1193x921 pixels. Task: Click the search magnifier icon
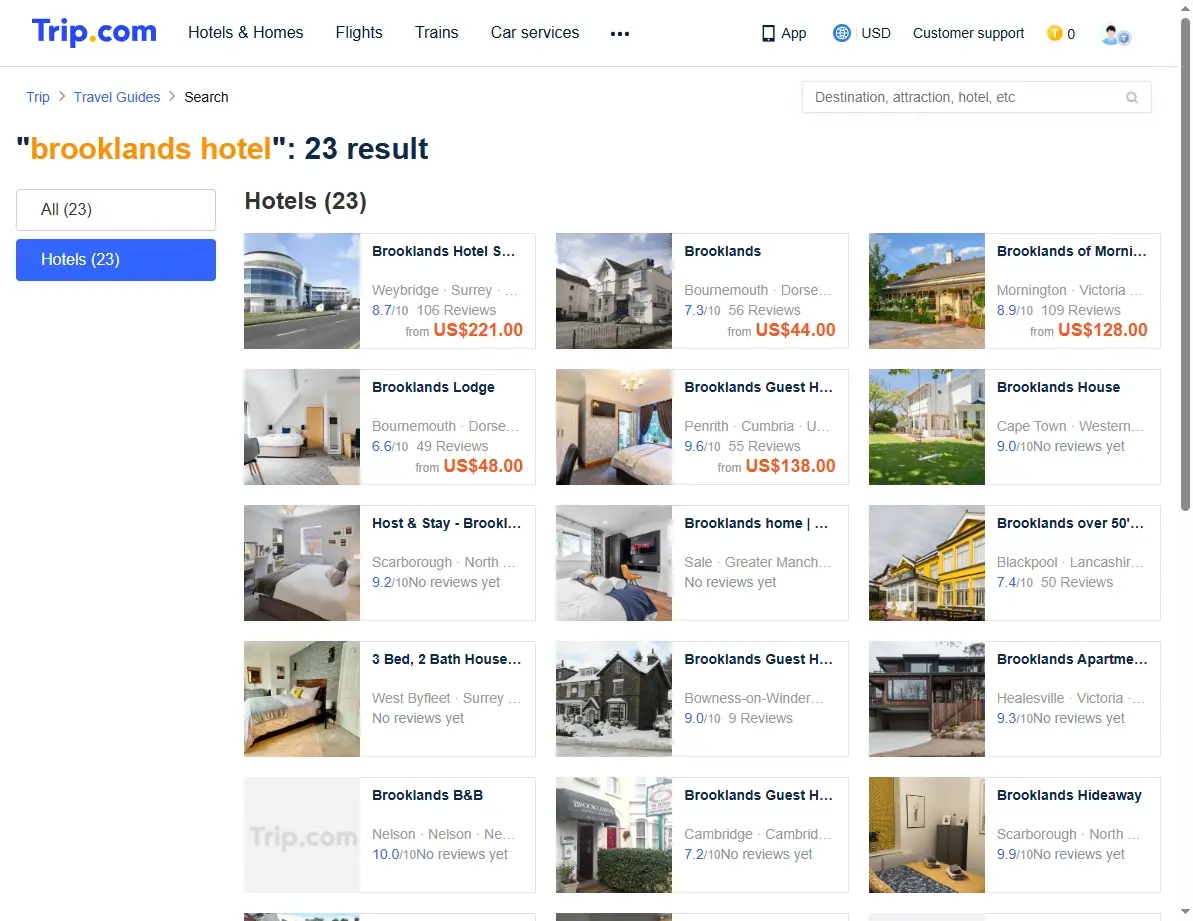pyautogui.click(x=1132, y=97)
